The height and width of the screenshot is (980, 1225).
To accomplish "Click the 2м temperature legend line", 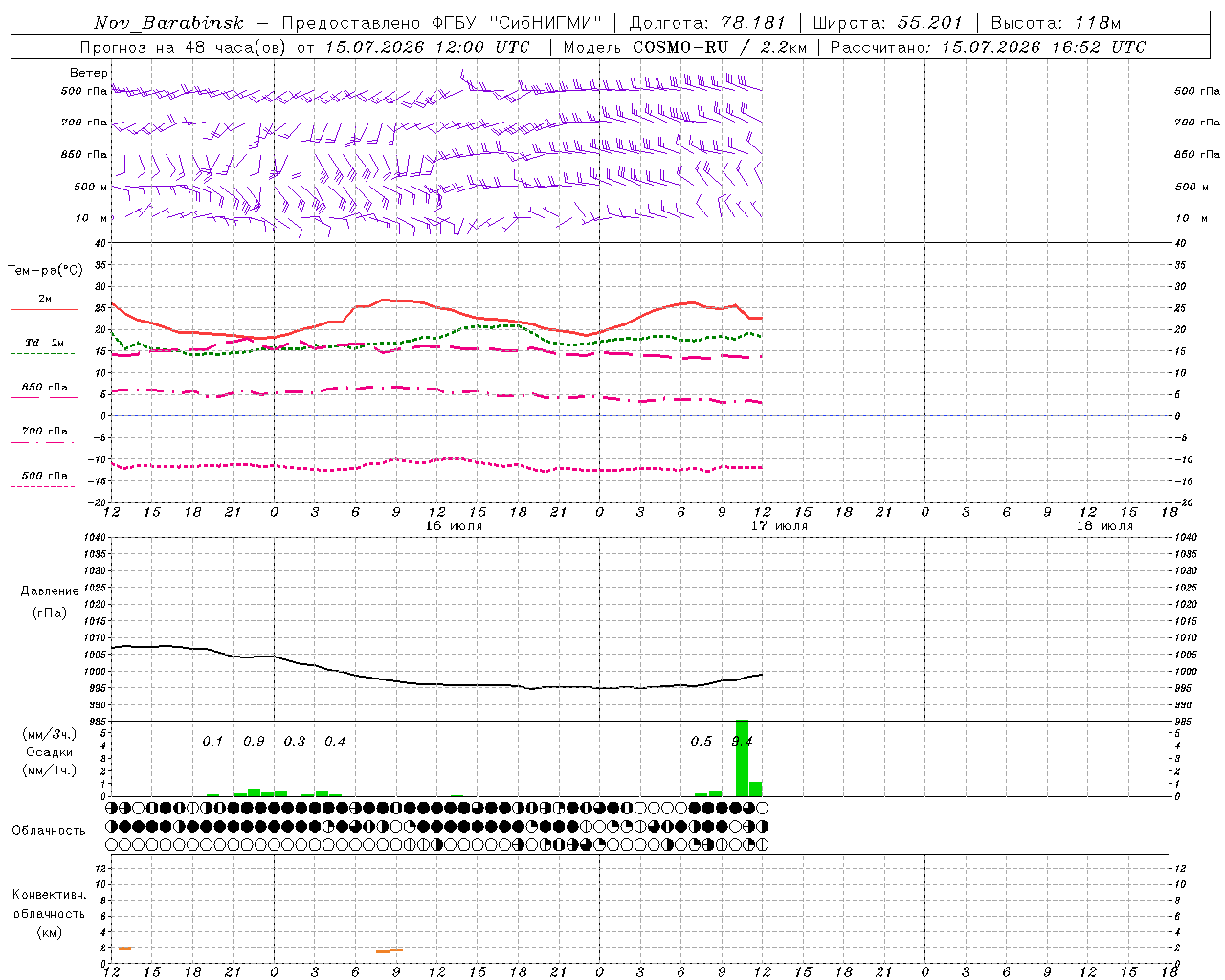I will 44,309.
